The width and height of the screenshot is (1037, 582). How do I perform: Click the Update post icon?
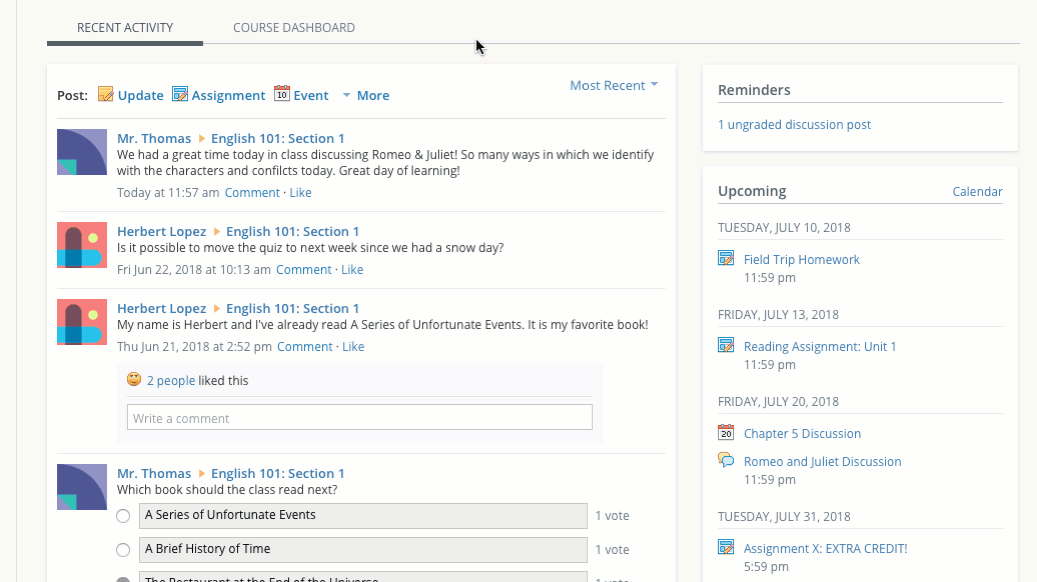coord(106,95)
